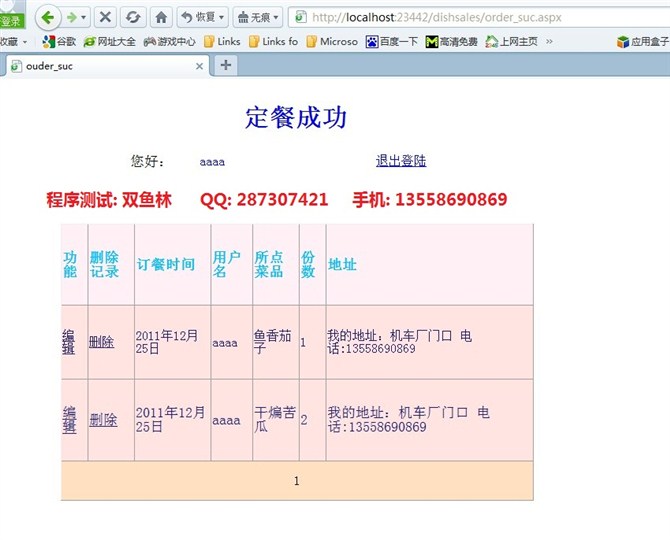Open the 谷歌 bookmark
This screenshot has height=540, width=670.
point(59,42)
